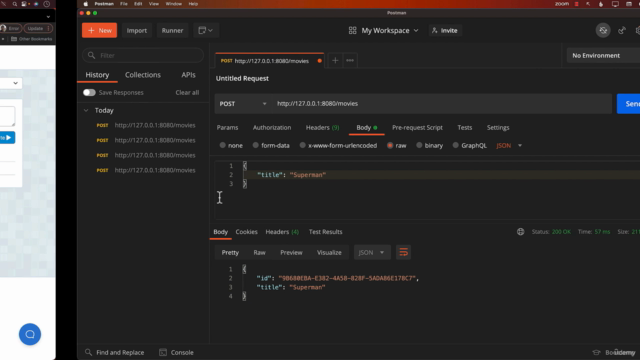Open the Pre-request Script tab
Image resolution: width=640 pixels, height=360 pixels.
pyautogui.click(x=417, y=127)
